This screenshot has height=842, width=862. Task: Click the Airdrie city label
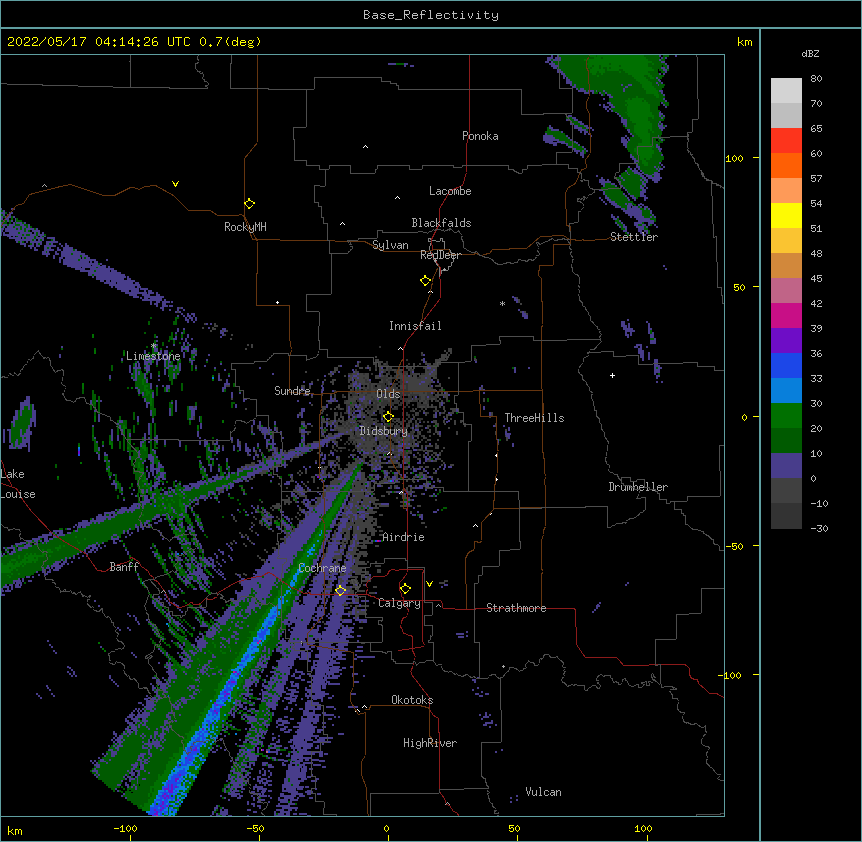click(x=403, y=537)
